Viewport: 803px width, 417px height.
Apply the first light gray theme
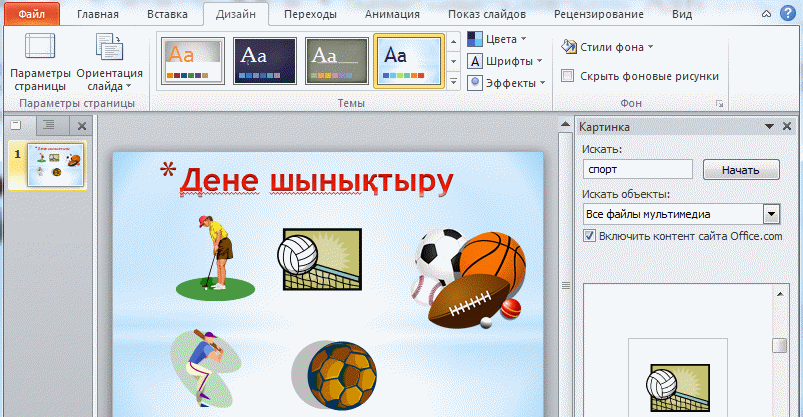pyautogui.click(x=193, y=61)
